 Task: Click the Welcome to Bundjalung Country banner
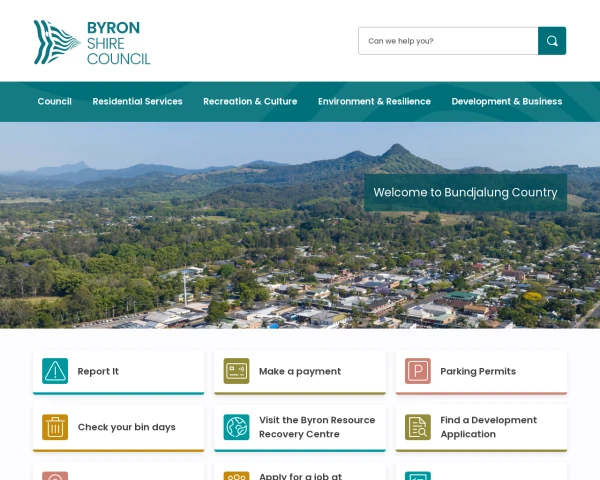click(x=465, y=193)
